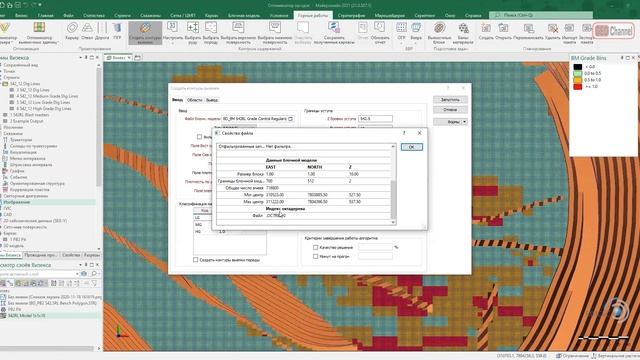The image size is (640, 360).
Task: Open the Настроить ribbon tool
Action: (x=173, y=32)
